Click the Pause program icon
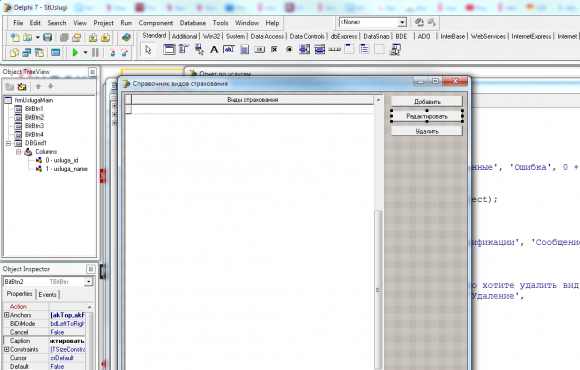The height and width of the screenshot is (370, 580). pos(95,53)
